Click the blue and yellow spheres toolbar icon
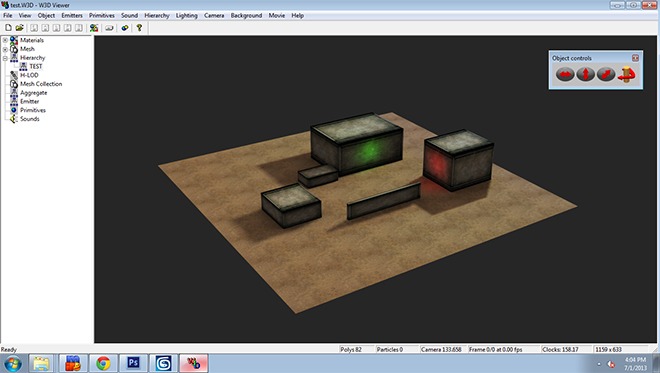Image resolution: width=660 pixels, height=373 pixels. pos(125,28)
